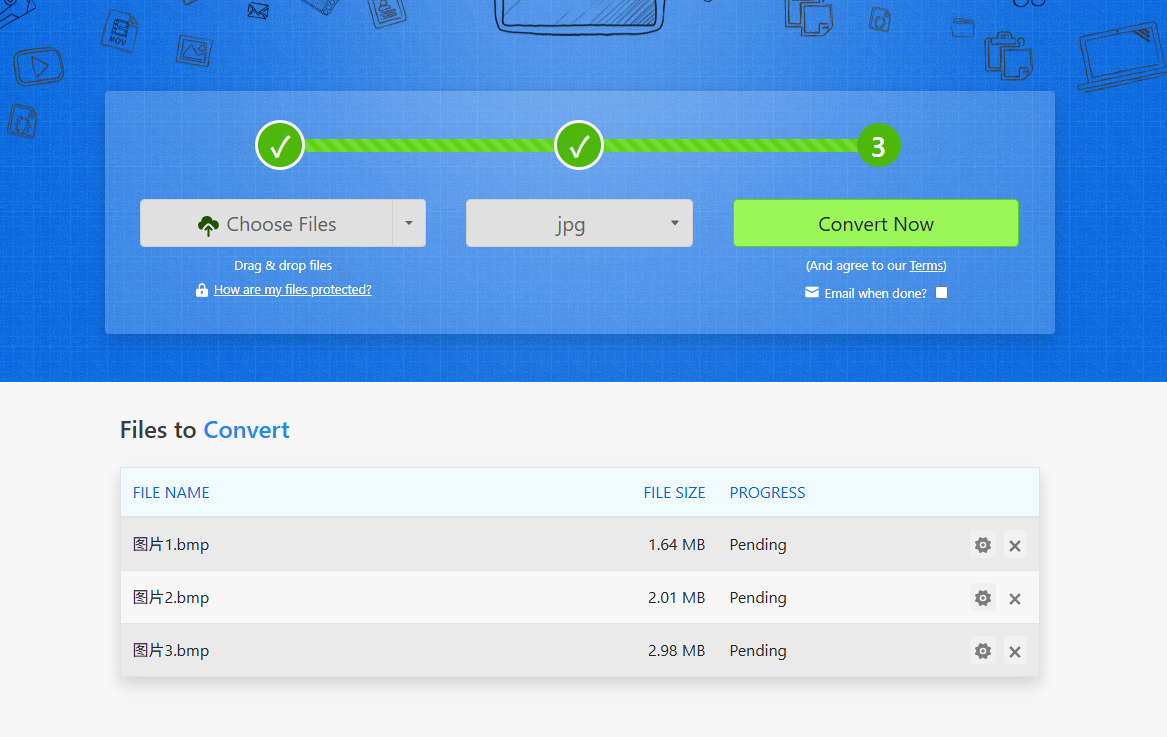1167x737 pixels.
Task: Open settings gear for 图片3.bmp
Action: tap(982, 651)
